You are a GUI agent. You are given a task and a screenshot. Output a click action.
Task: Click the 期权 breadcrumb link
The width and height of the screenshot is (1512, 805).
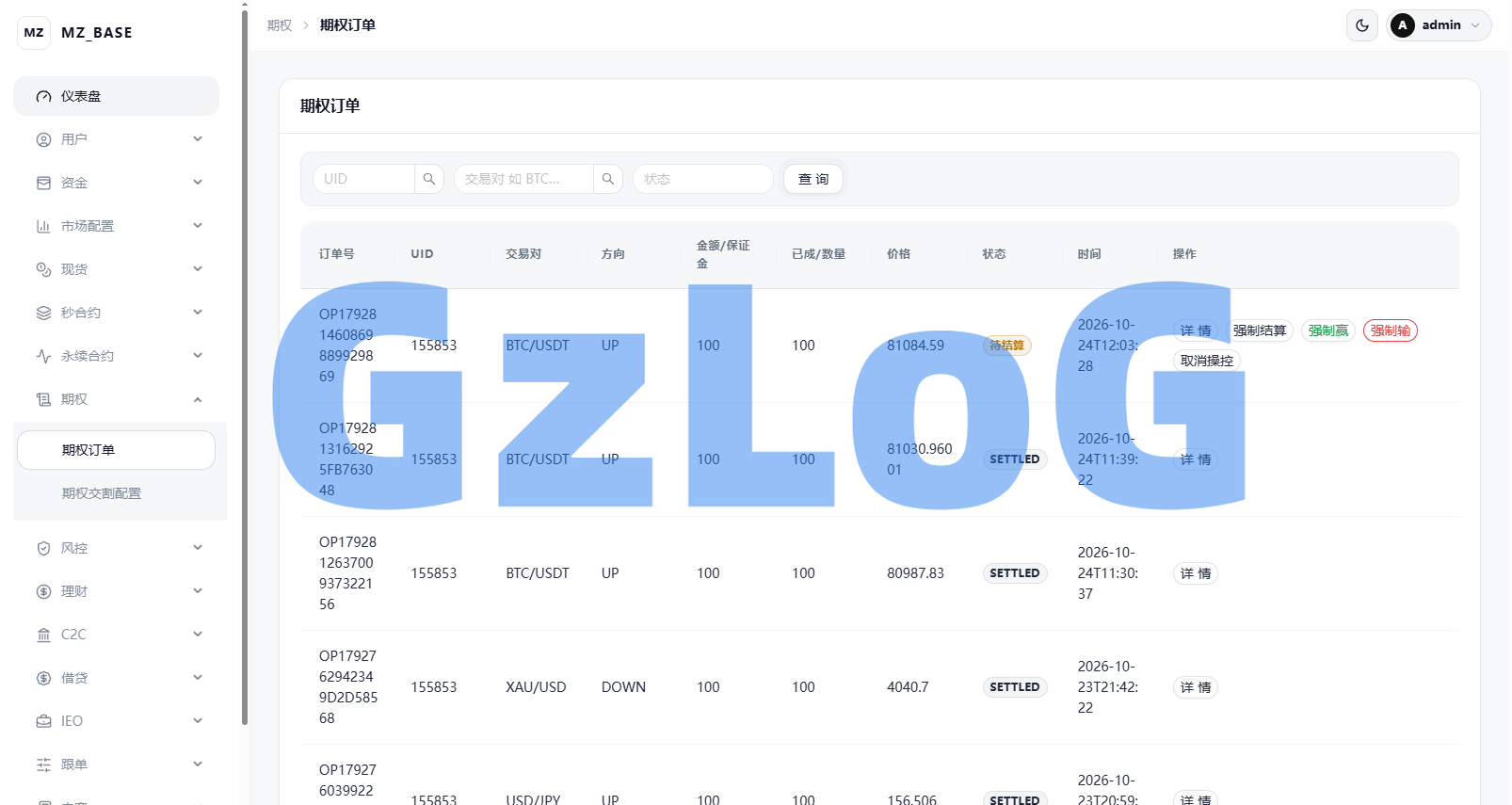280,25
